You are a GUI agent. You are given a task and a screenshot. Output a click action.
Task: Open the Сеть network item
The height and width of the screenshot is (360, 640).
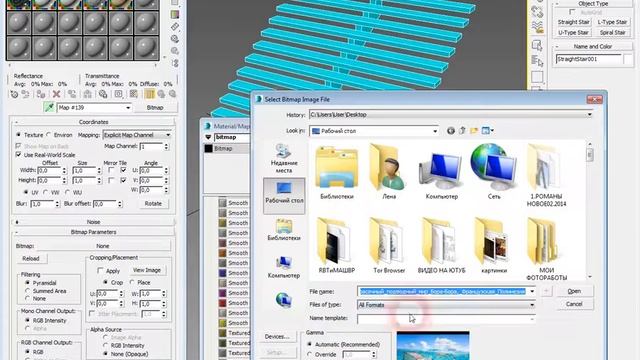[x=493, y=172]
